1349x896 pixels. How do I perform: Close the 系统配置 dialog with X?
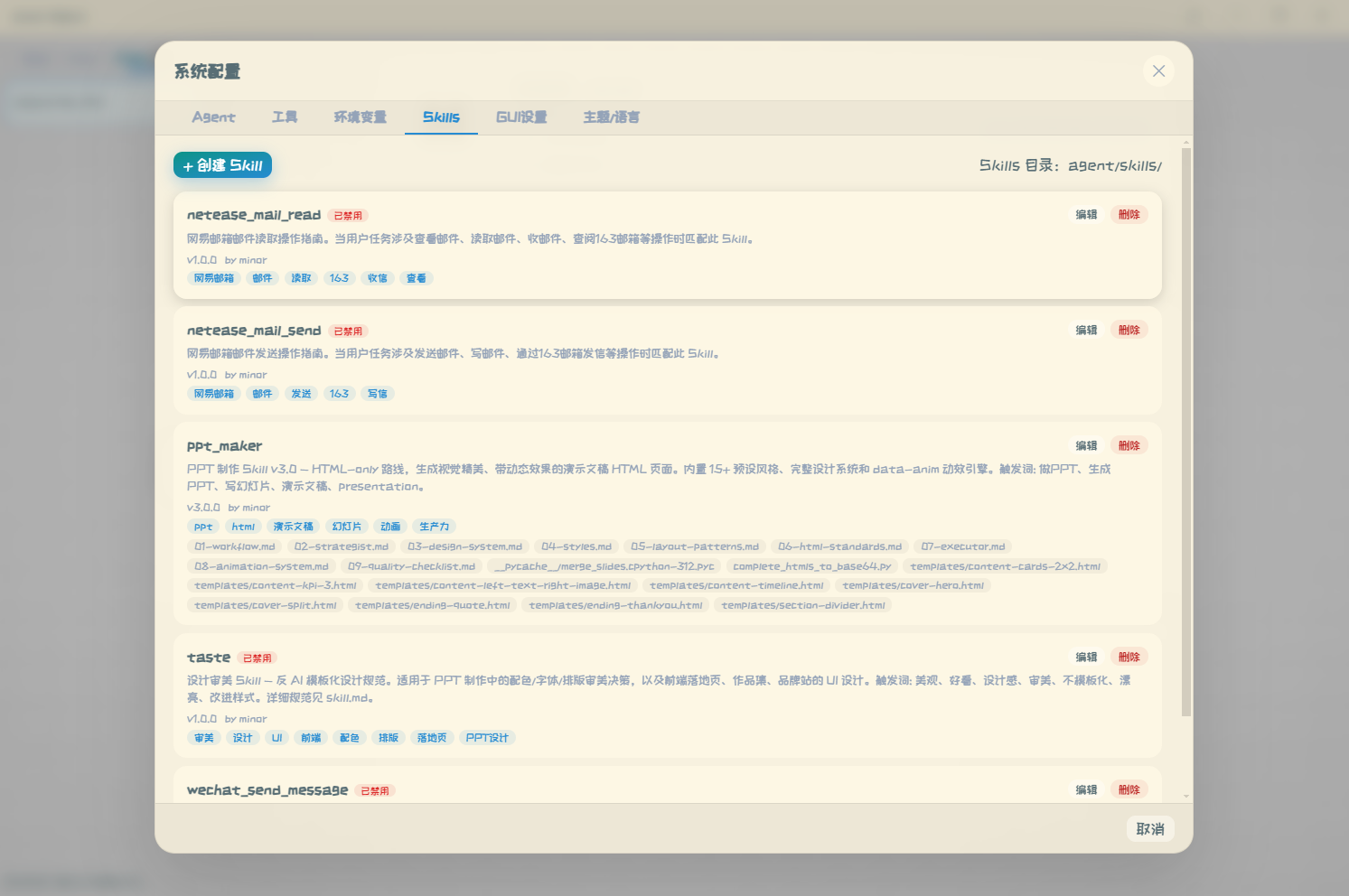click(1158, 70)
